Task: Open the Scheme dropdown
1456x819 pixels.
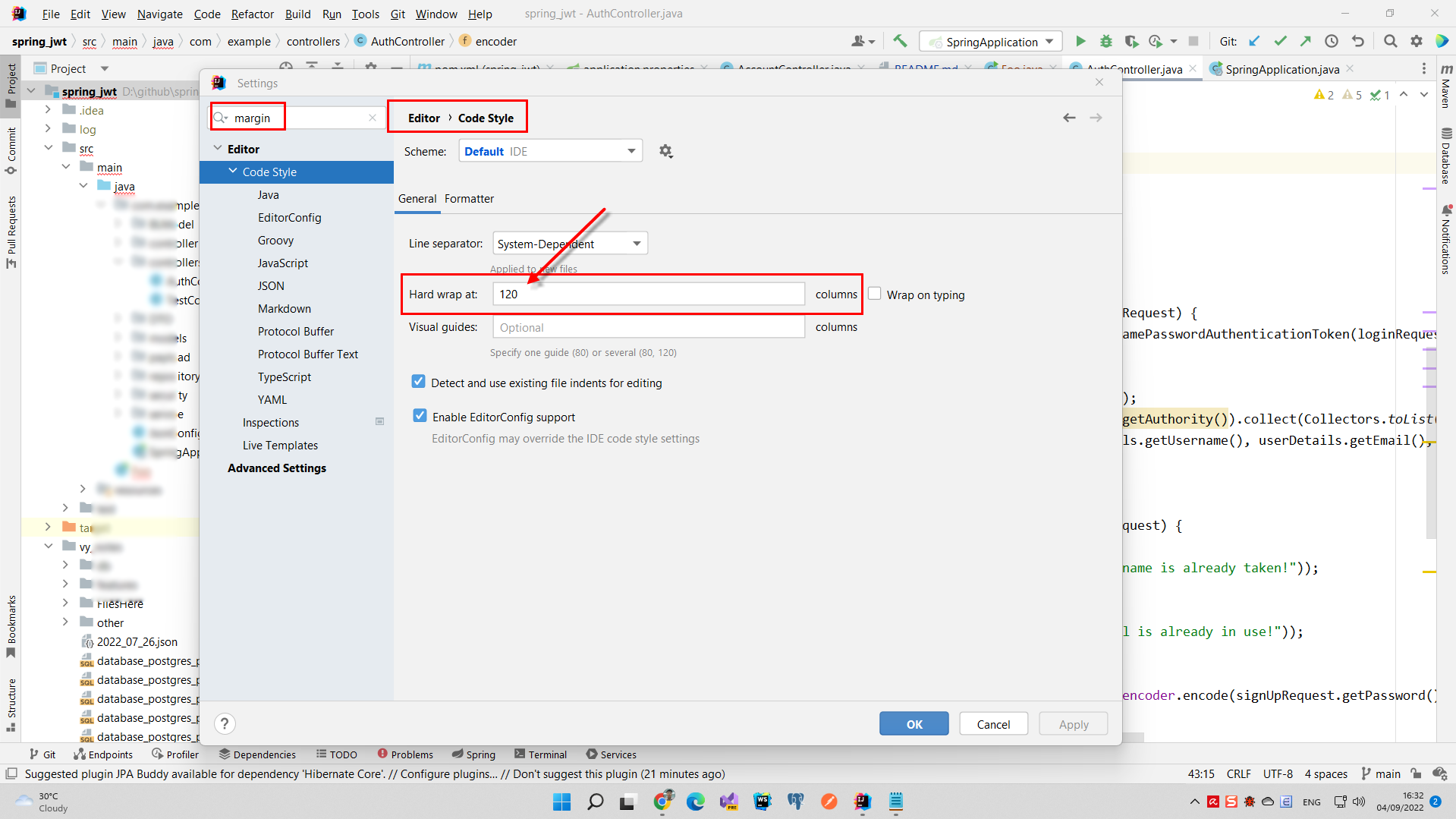Action: click(x=550, y=151)
